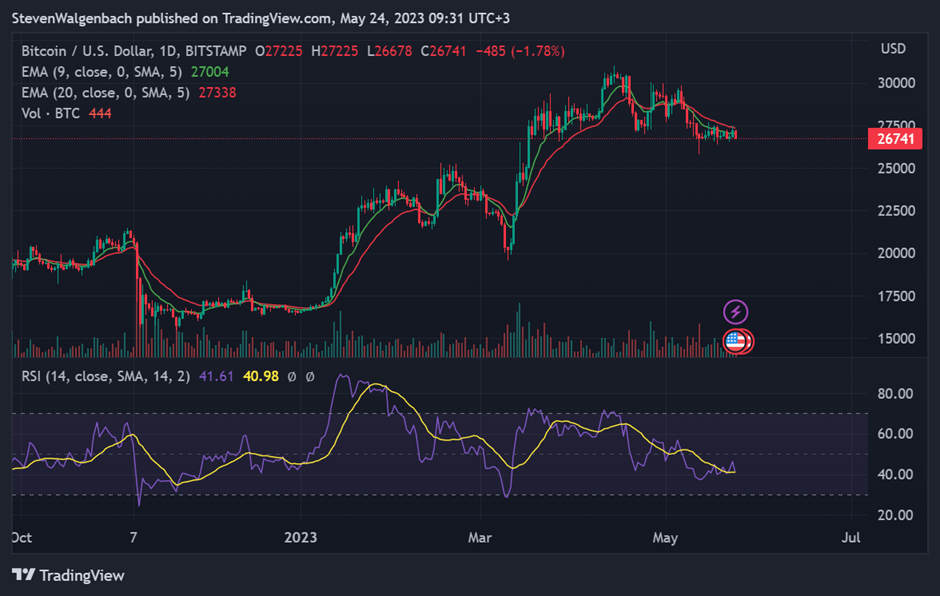940x596 pixels.
Task: Click the purple lightning bolt event icon
Action: pos(736,311)
